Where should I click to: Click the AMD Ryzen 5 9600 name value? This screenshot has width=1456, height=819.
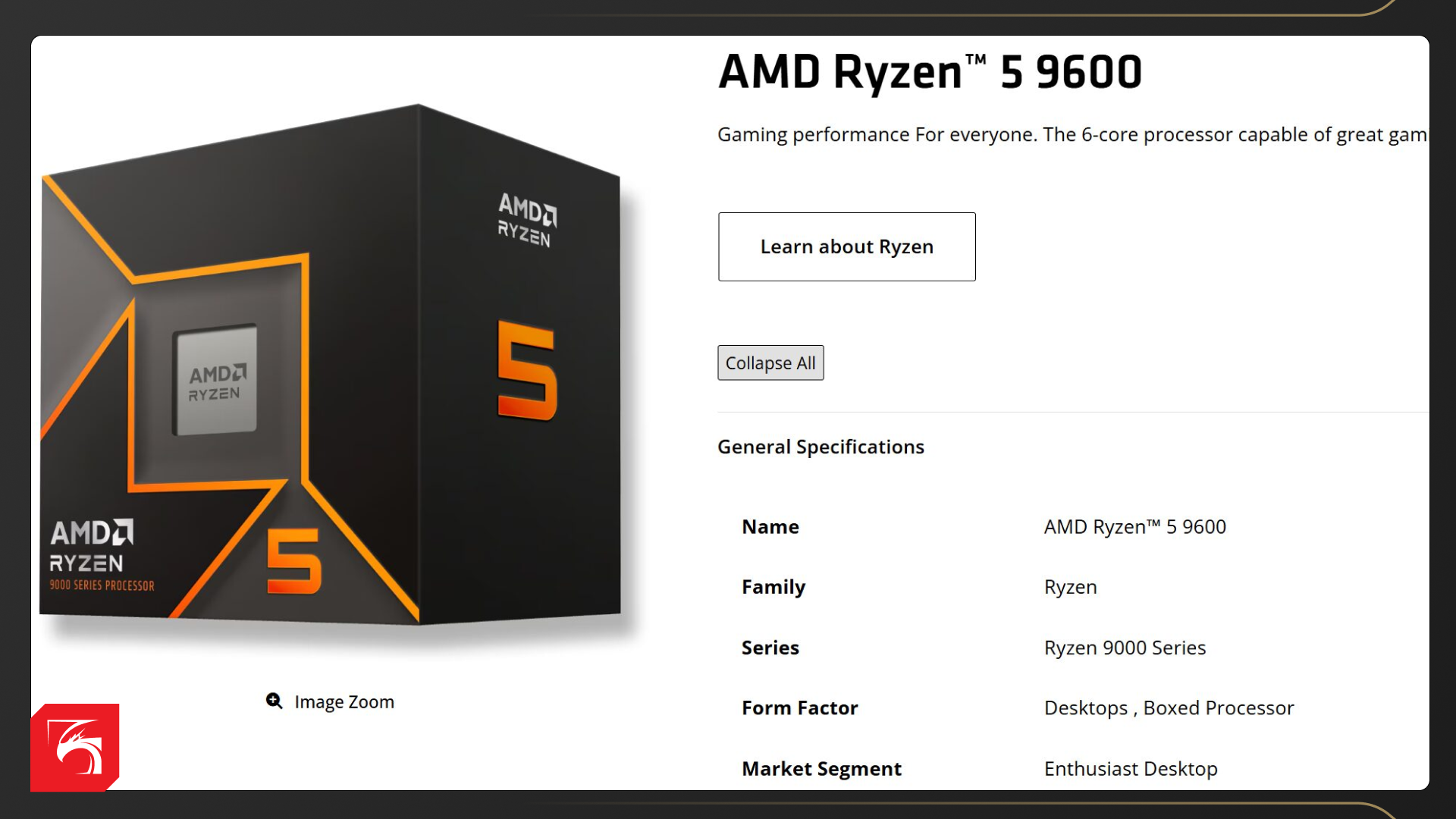(x=1134, y=527)
